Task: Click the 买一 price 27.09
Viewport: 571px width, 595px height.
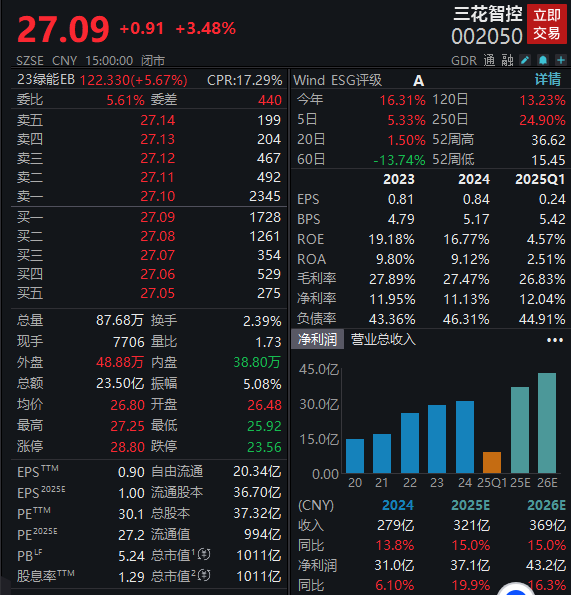Action: [x=157, y=217]
